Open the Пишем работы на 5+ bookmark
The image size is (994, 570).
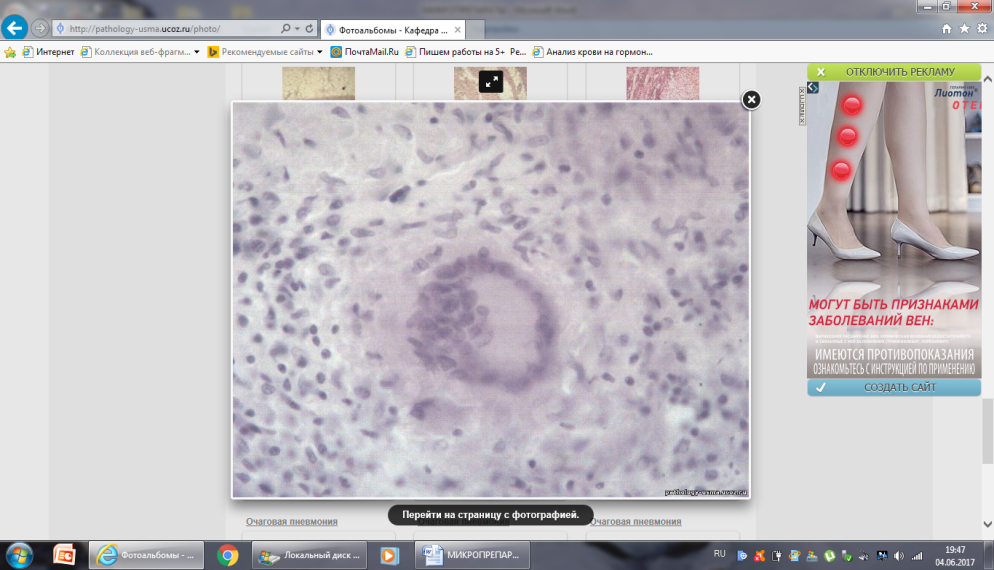click(x=465, y=52)
